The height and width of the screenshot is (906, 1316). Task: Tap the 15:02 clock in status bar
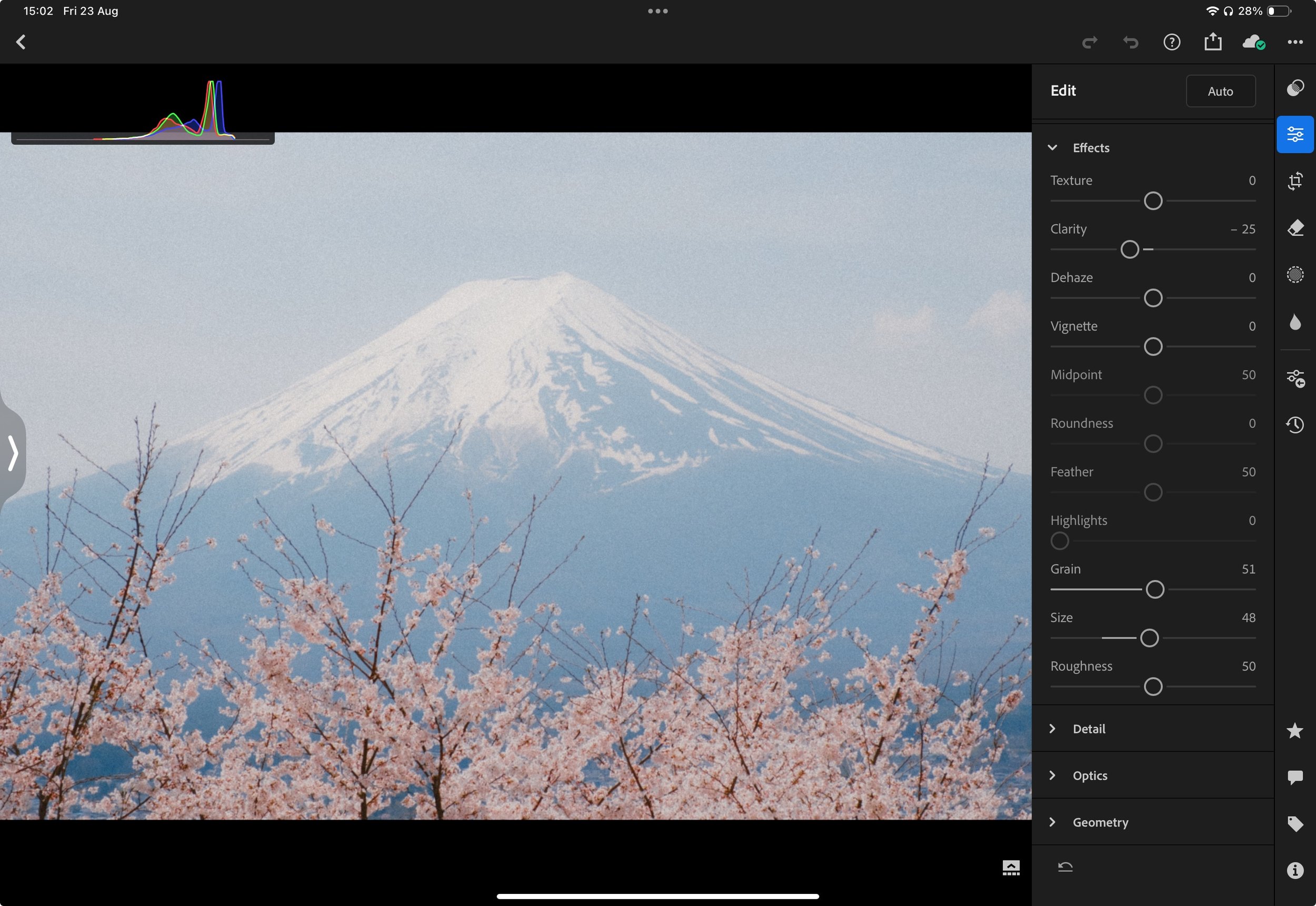[38, 11]
